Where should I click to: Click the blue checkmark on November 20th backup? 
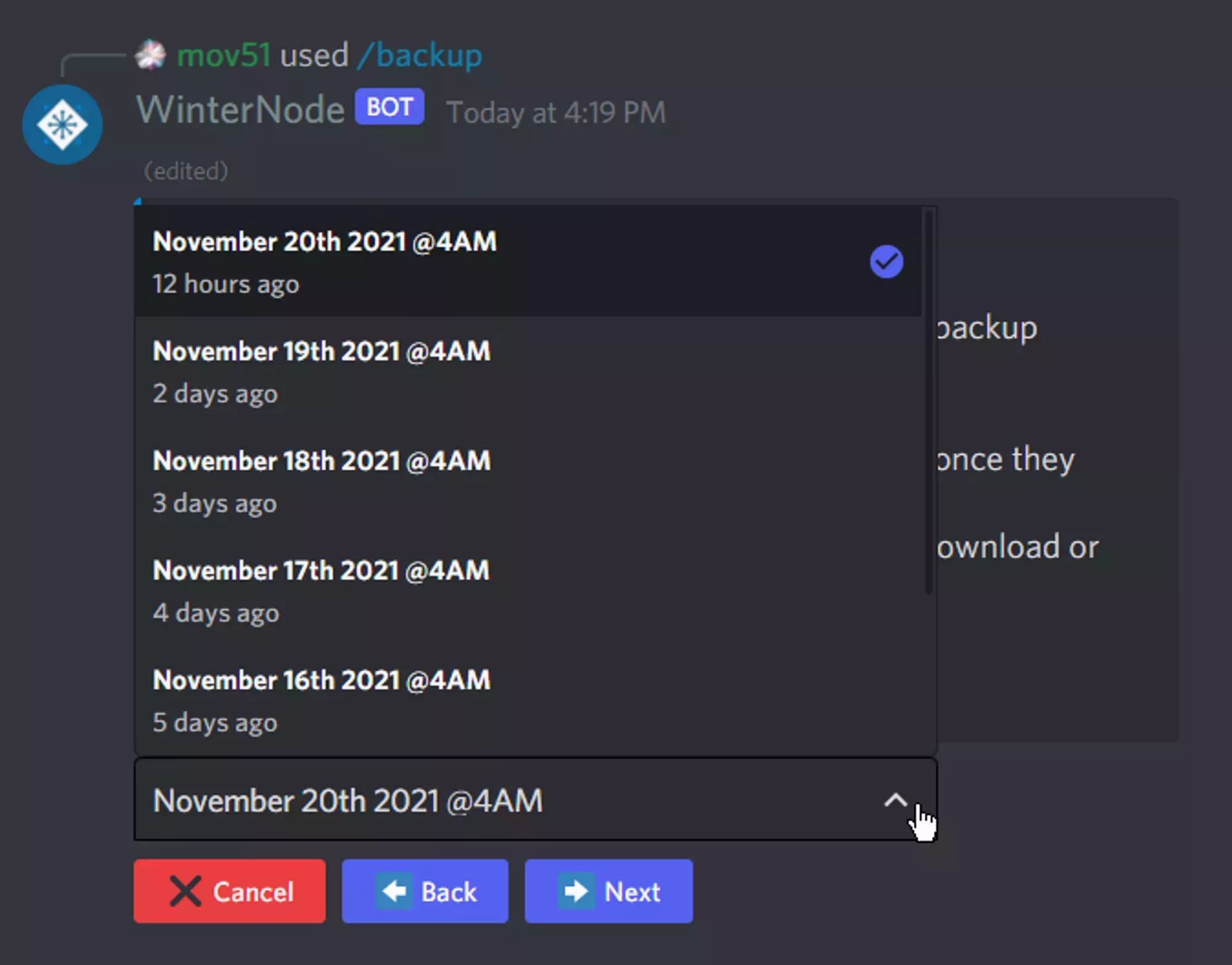[886, 260]
